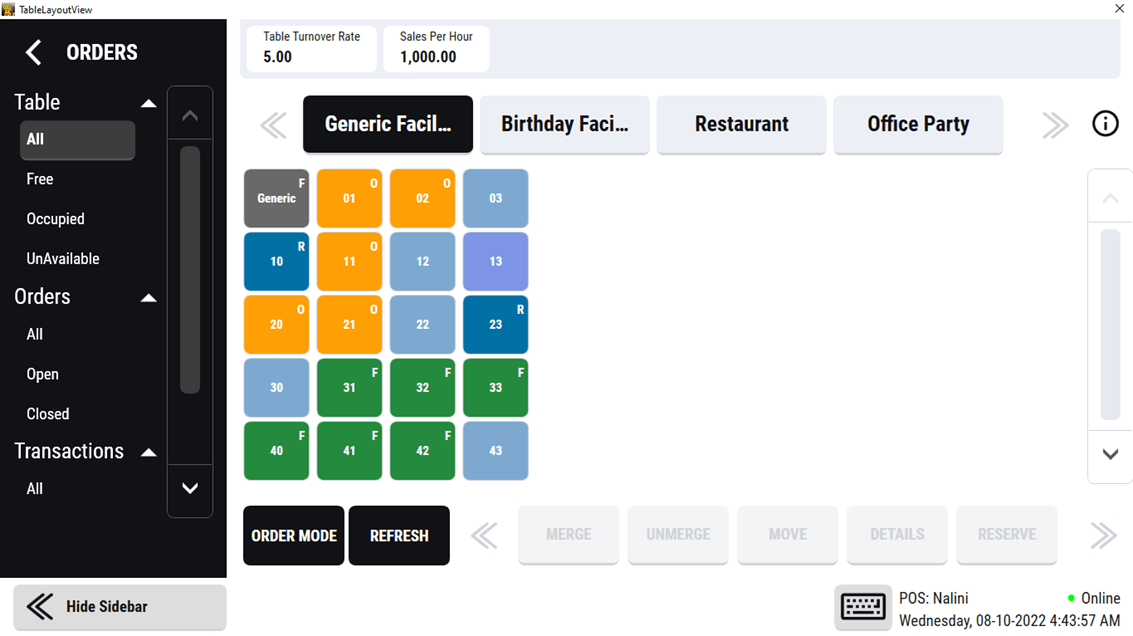Open the Office Party facility tab
The image size is (1133, 636).
[918, 124]
